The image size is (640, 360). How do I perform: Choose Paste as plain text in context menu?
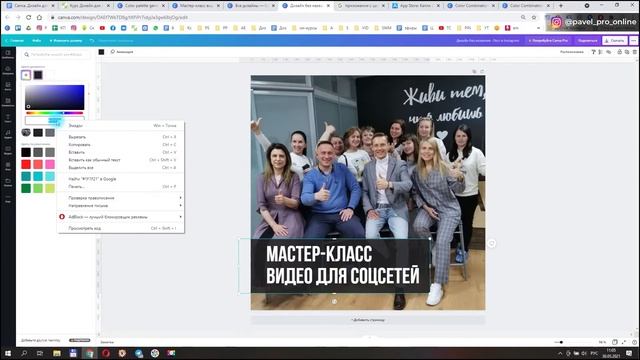(121, 160)
